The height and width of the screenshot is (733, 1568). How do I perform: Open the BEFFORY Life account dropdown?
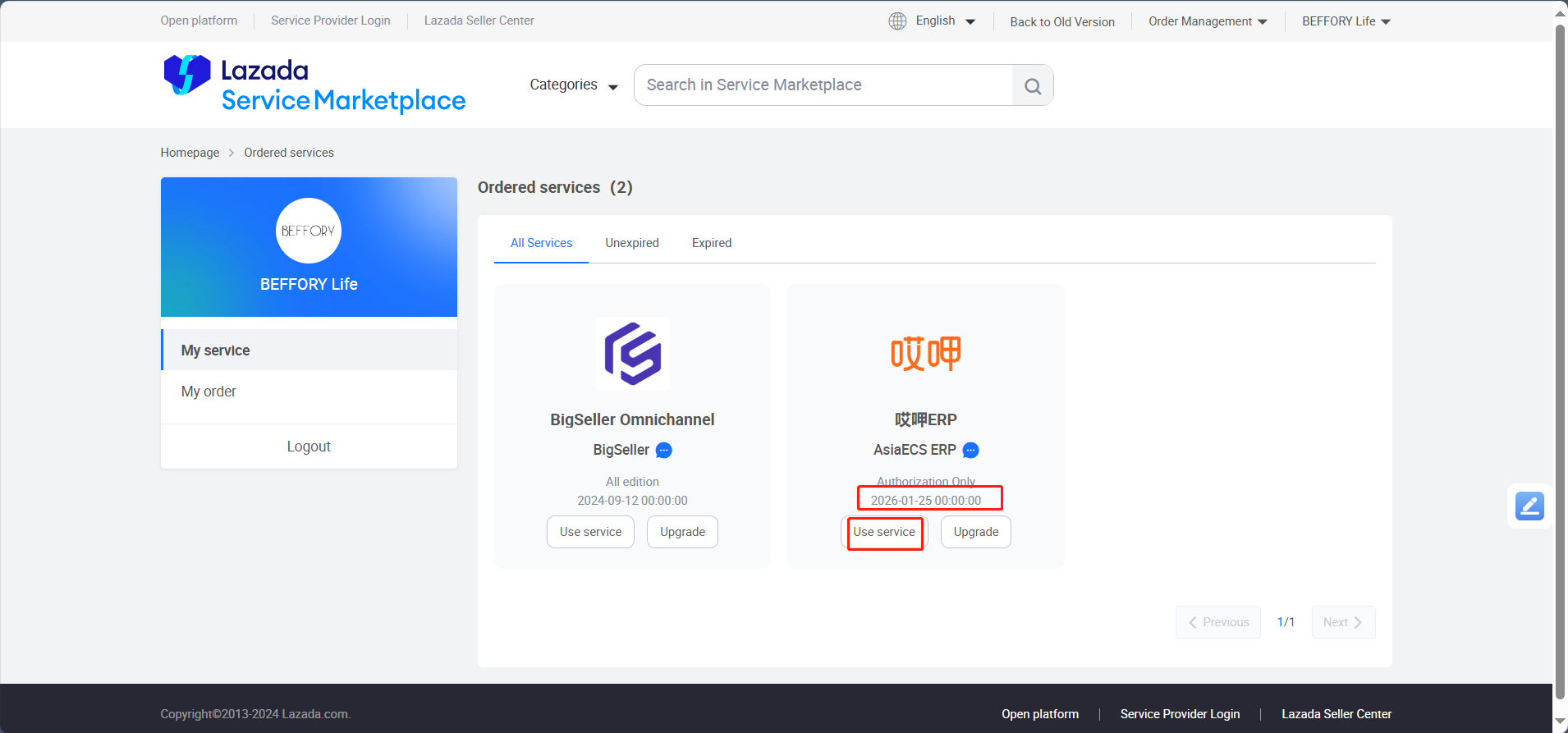(x=1346, y=21)
